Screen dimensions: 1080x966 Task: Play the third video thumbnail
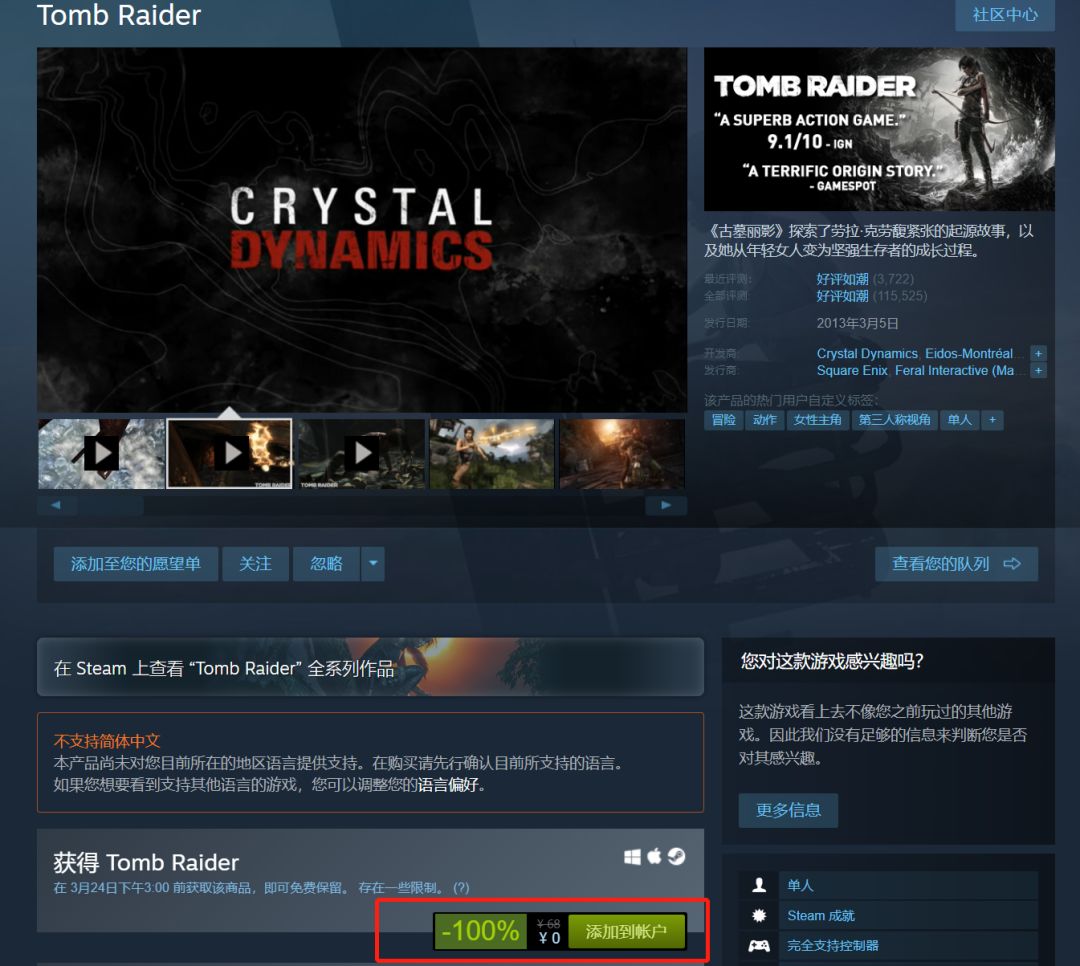(x=361, y=453)
